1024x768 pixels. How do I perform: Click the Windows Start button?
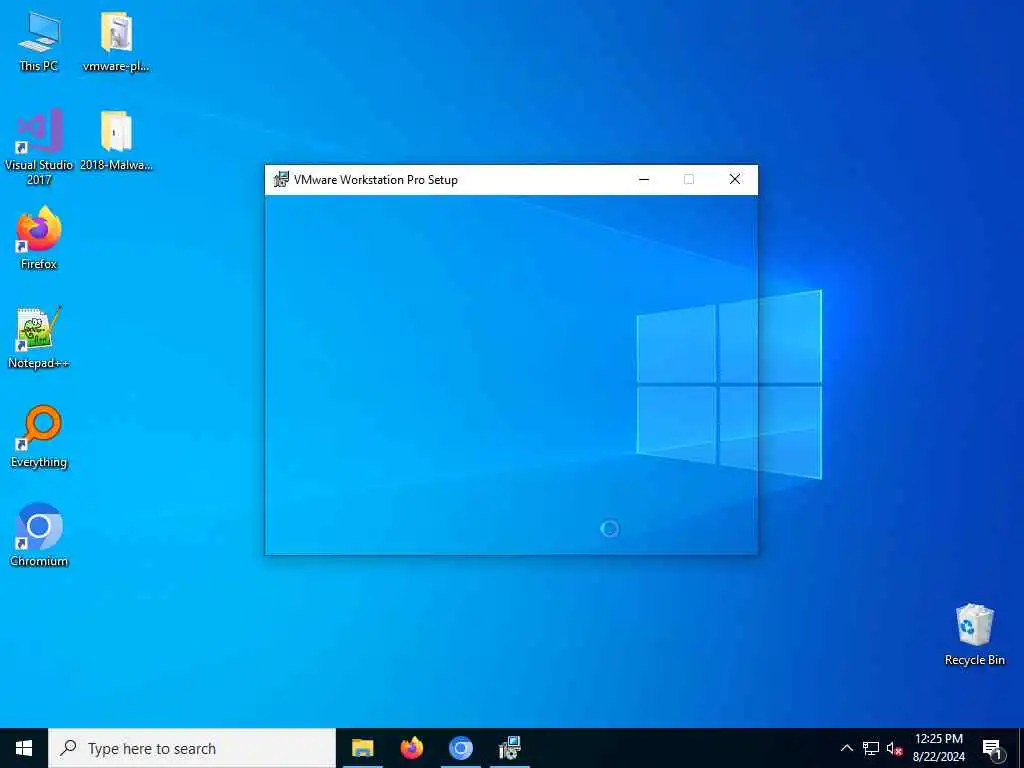(24, 748)
